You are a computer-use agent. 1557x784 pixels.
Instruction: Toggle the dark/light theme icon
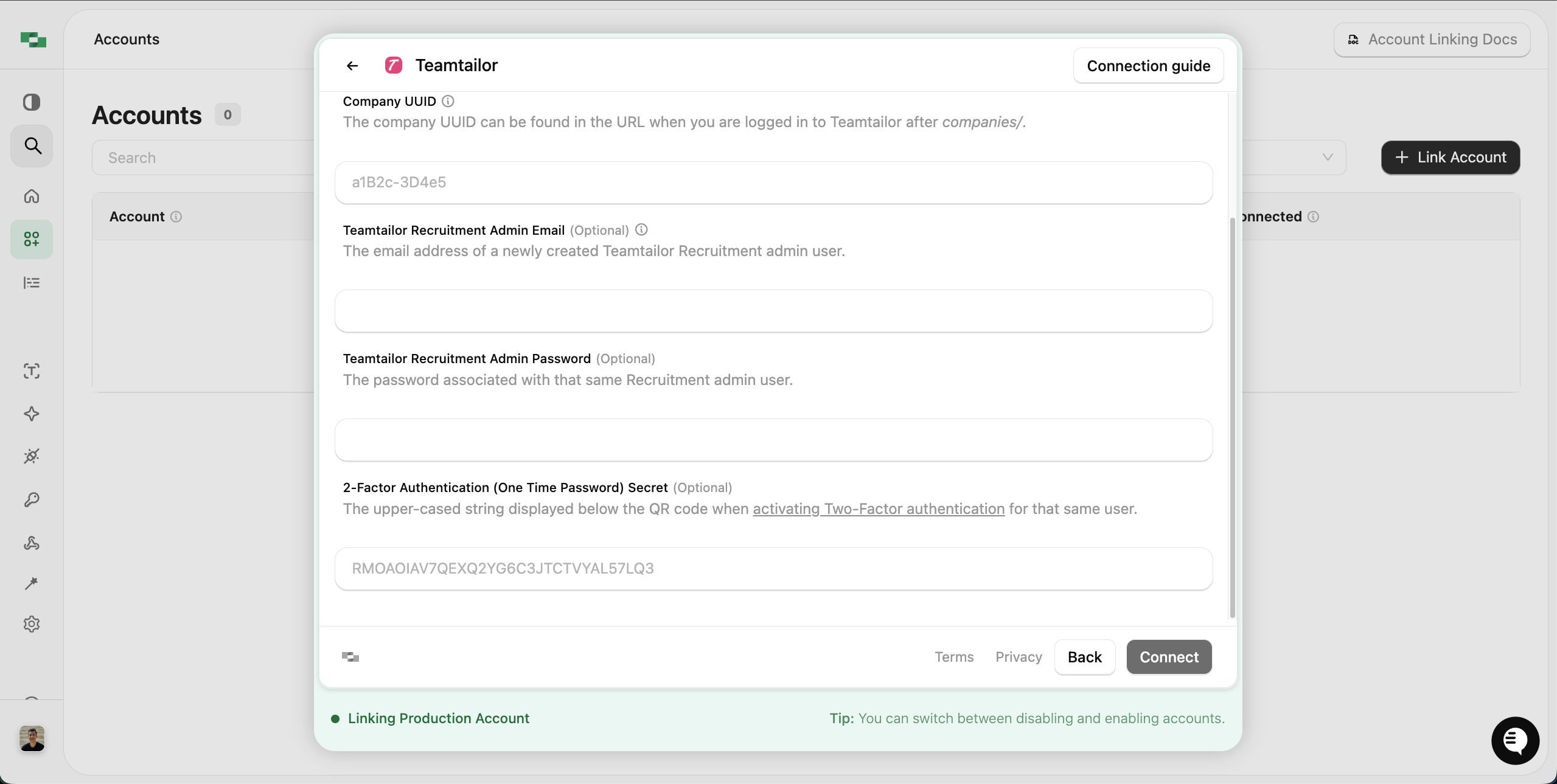pos(32,102)
